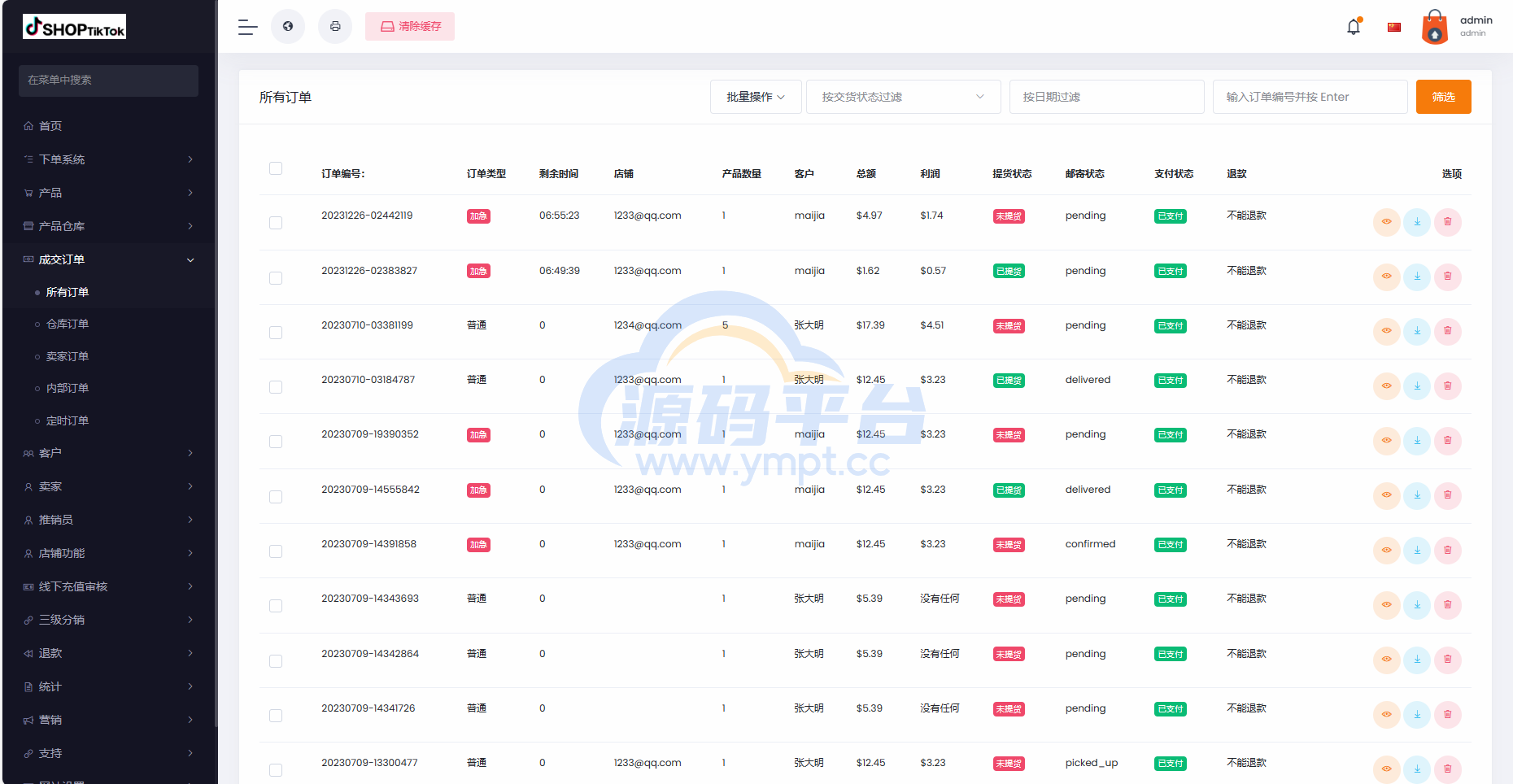The image size is (1513, 784).
Task: Delete order 20230709-14555842 using trash icon
Action: (1448, 495)
